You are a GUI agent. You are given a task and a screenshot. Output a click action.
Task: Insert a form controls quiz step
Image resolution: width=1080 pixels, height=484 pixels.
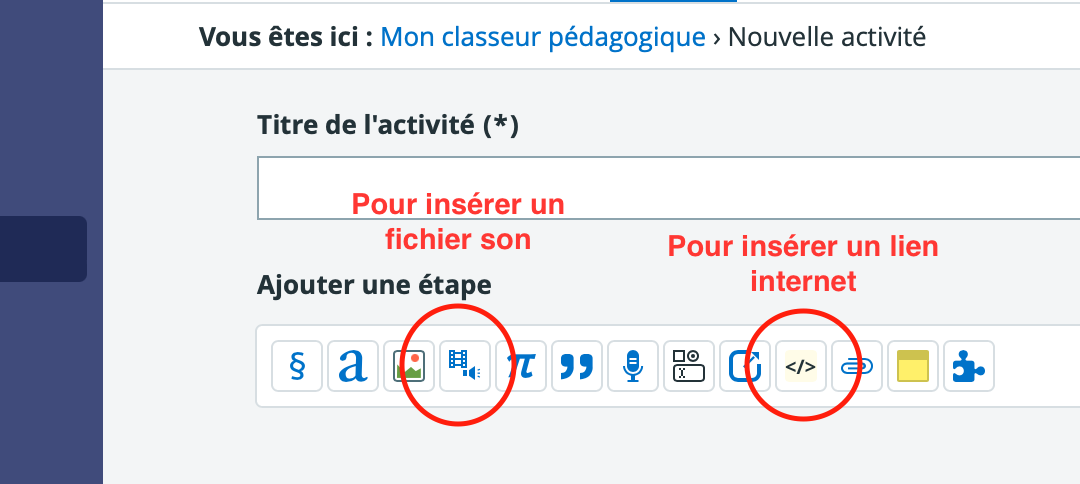point(689,366)
